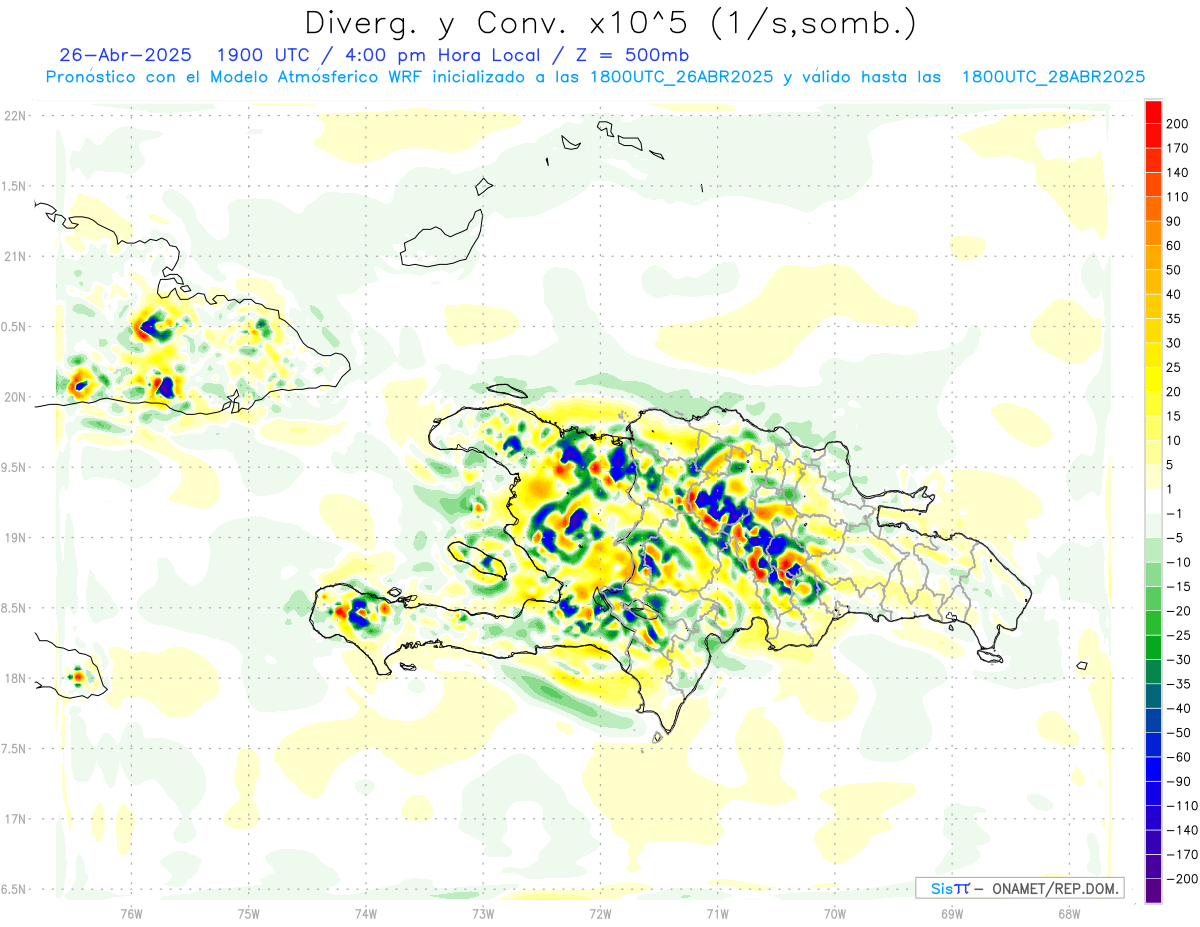1200x927 pixels.
Task: Click the '21N' latitude label
Action: [x=14, y=257]
